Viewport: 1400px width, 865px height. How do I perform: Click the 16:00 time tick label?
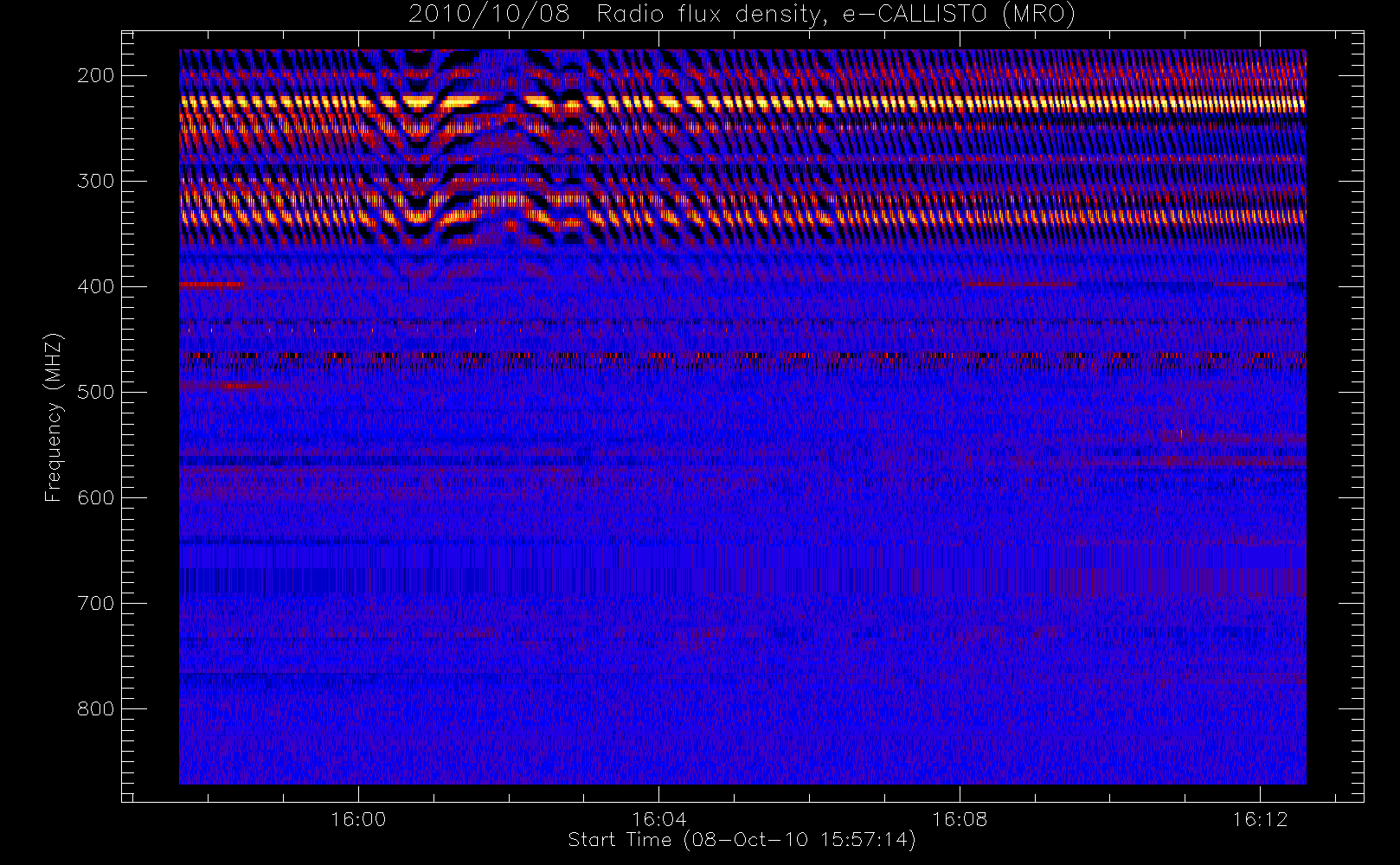(358, 819)
